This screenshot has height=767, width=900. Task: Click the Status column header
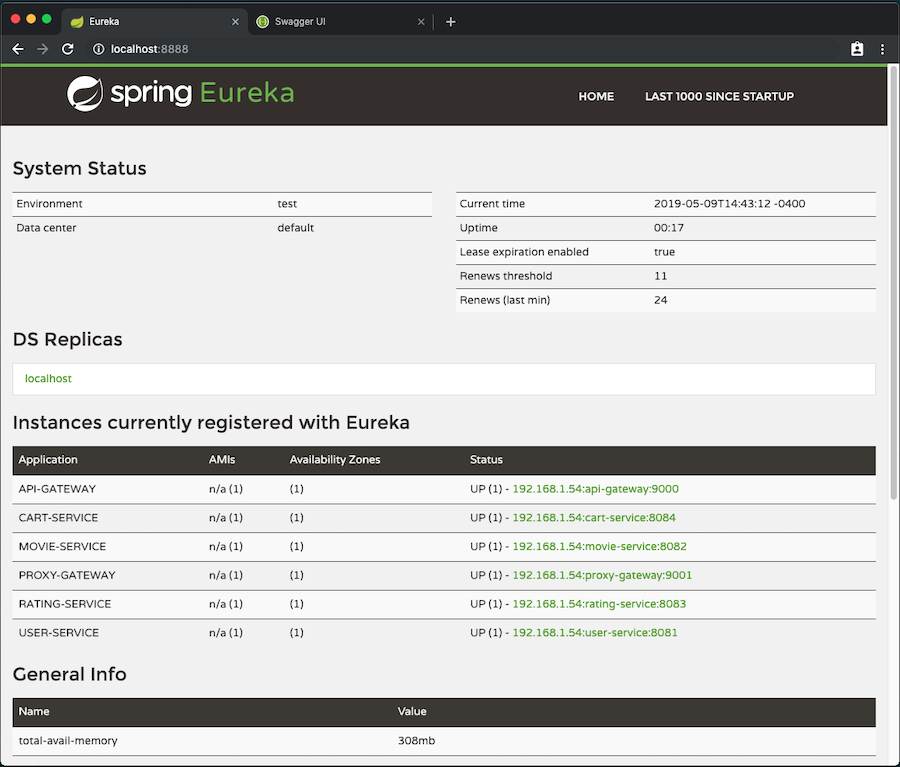coord(486,460)
